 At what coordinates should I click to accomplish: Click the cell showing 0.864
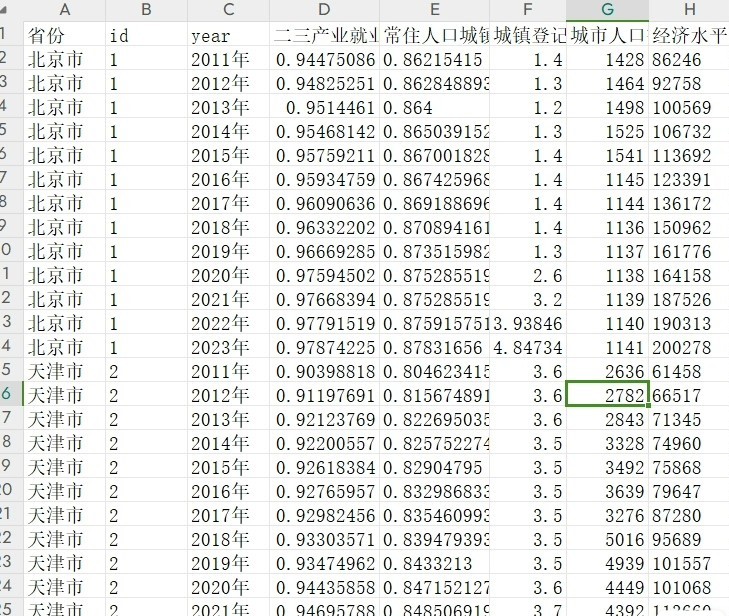coord(434,108)
